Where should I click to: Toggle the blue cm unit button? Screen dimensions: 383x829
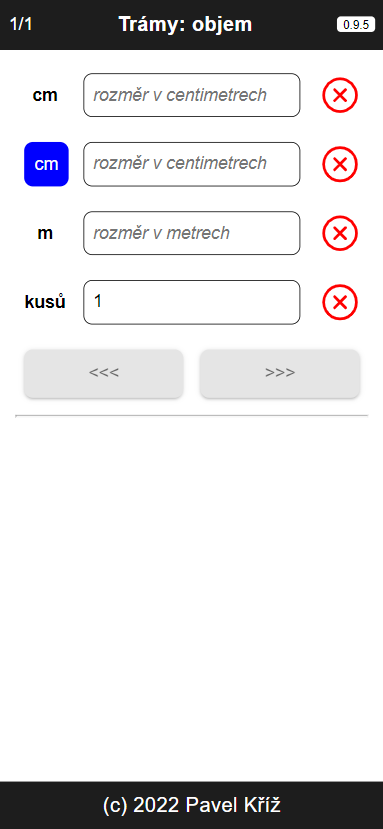pos(46,164)
